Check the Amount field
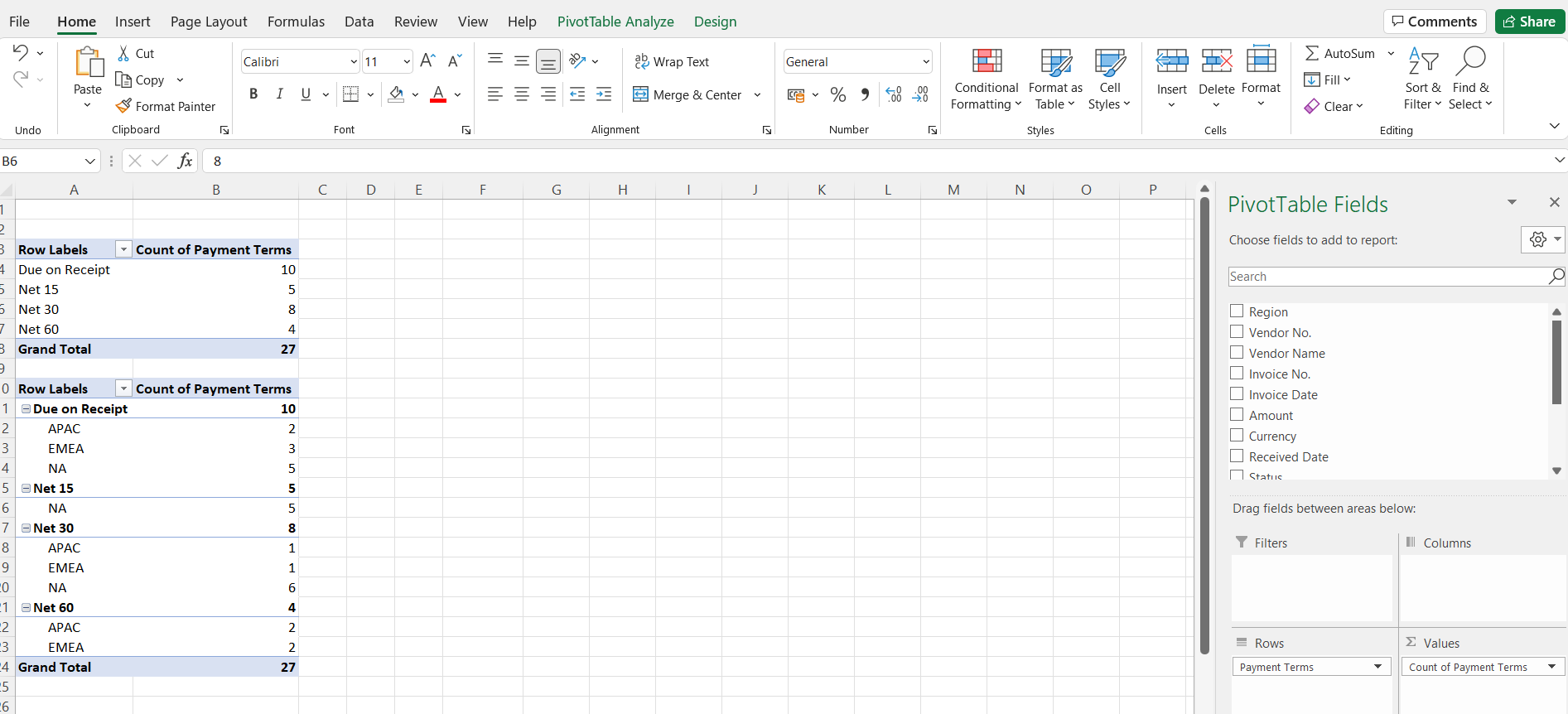1568x714 pixels. pos(1237,414)
